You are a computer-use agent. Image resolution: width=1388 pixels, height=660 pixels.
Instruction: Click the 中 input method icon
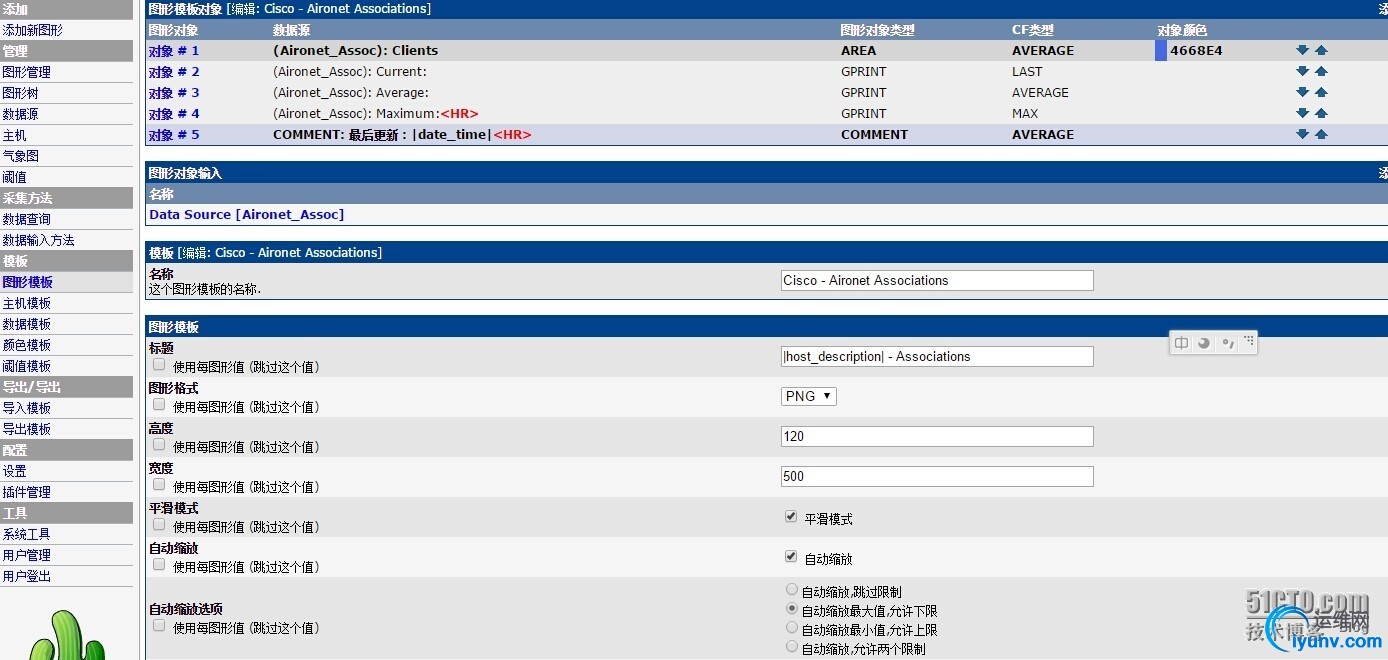pos(1181,343)
